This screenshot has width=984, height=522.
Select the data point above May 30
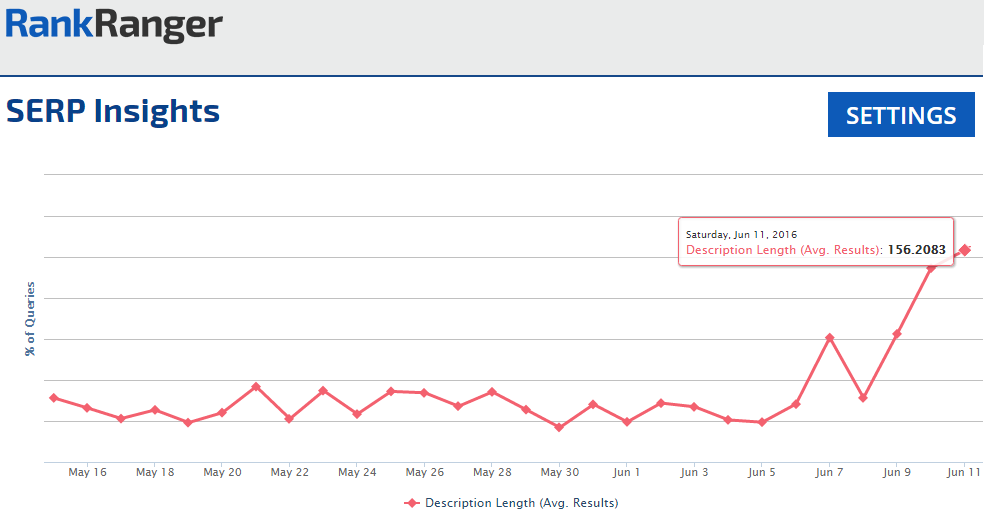559,427
